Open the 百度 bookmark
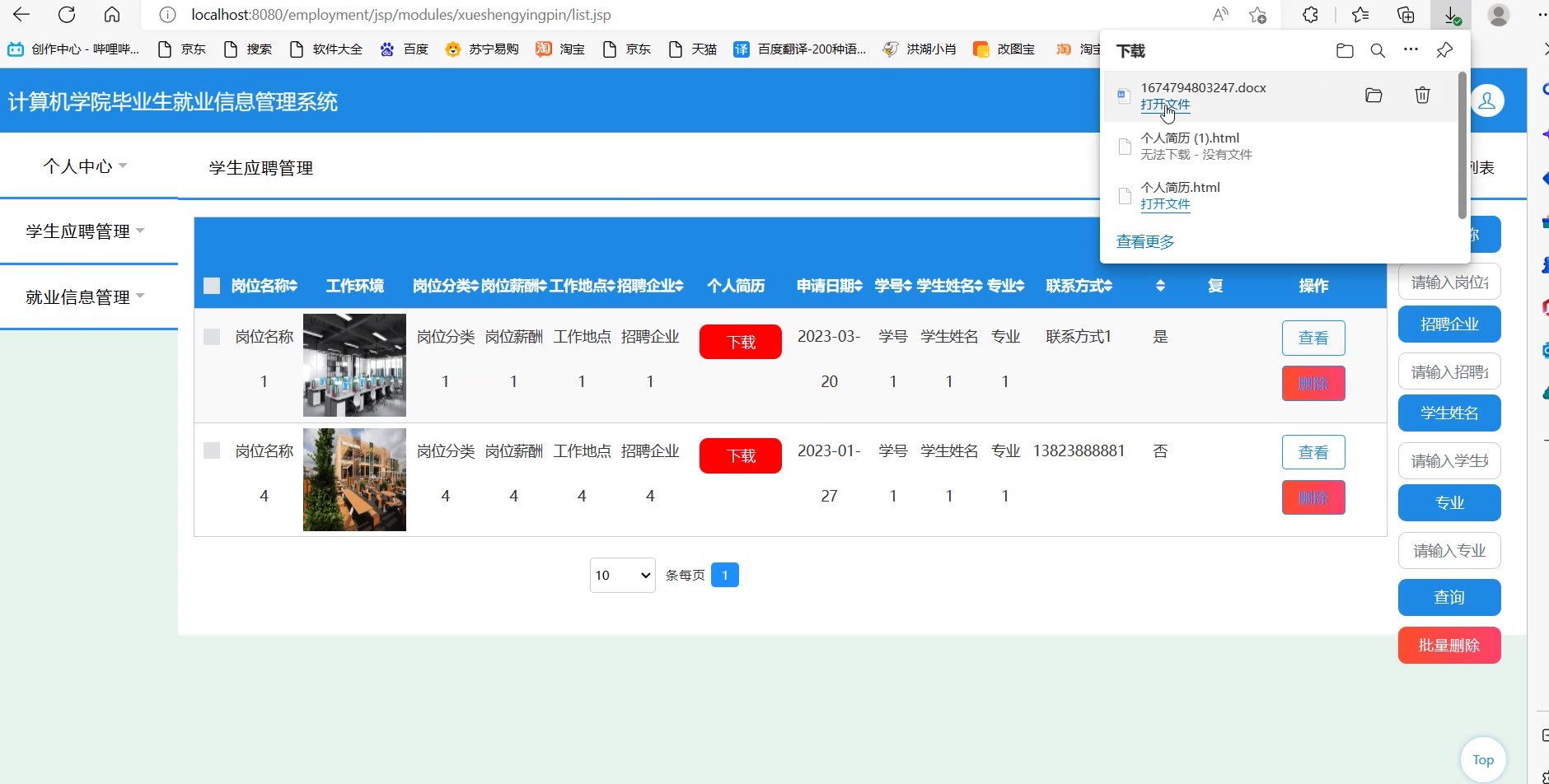This screenshot has width=1549, height=784. (405, 49)
